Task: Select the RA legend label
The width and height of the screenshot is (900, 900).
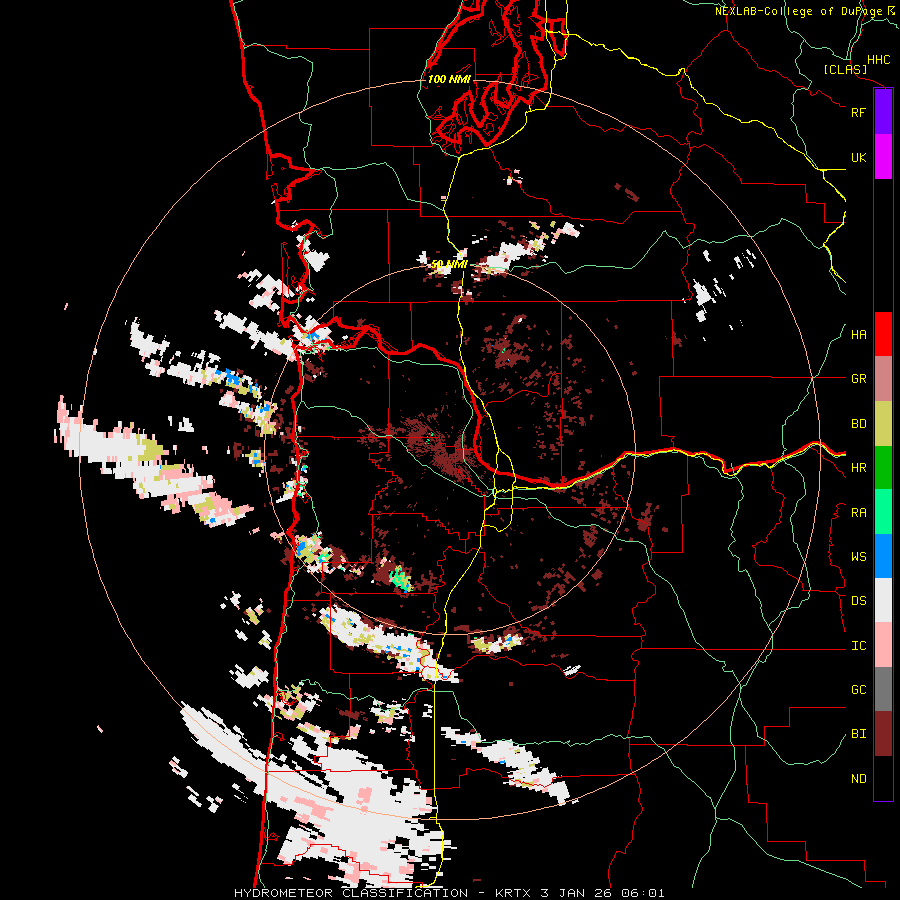Action: (858, 513)
